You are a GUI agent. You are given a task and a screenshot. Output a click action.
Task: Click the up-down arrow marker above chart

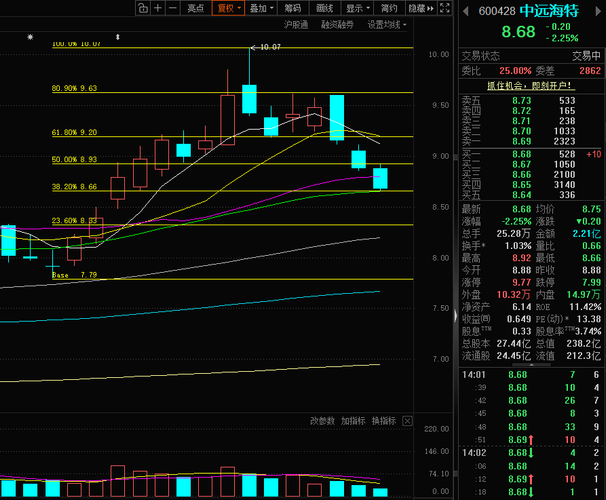[x=118, y=37]
